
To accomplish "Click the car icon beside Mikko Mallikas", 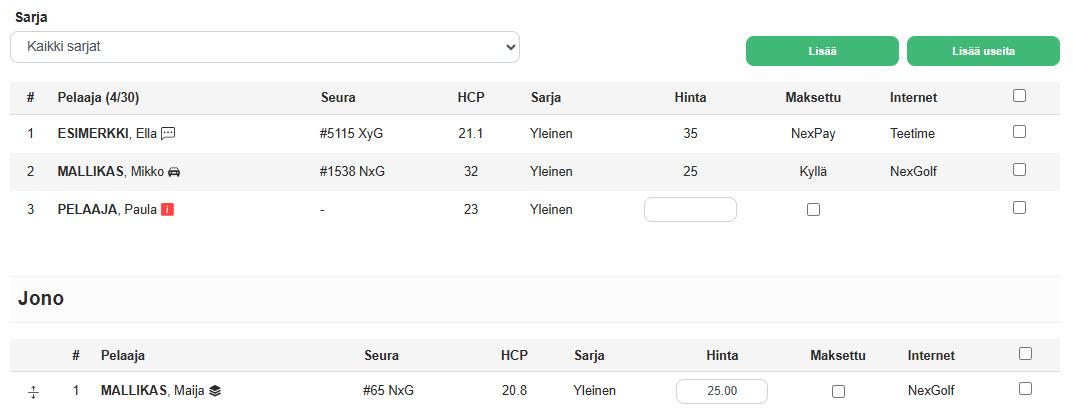I will click(x=174, y=172).
